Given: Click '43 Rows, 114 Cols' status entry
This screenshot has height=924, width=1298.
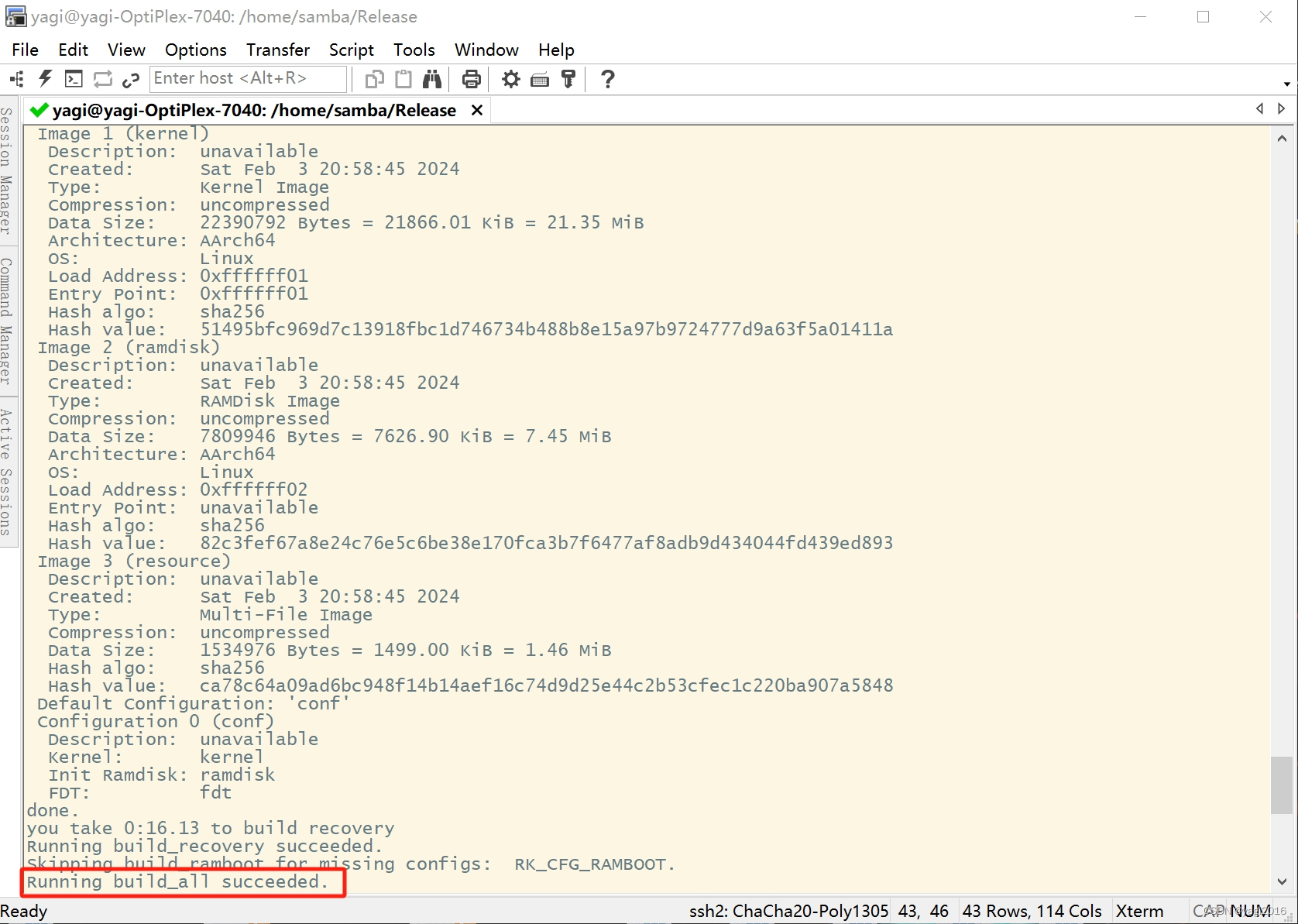Looking at the screenshot, I should (x=1032, y=911).
